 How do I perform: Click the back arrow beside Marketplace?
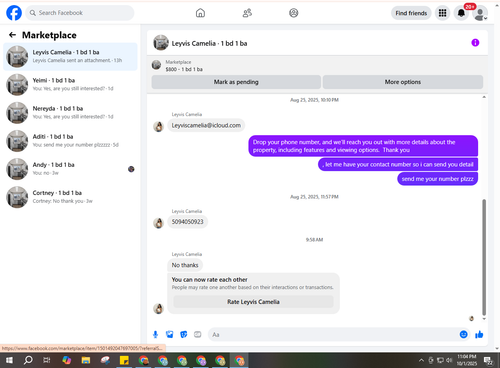pos(12,35)
